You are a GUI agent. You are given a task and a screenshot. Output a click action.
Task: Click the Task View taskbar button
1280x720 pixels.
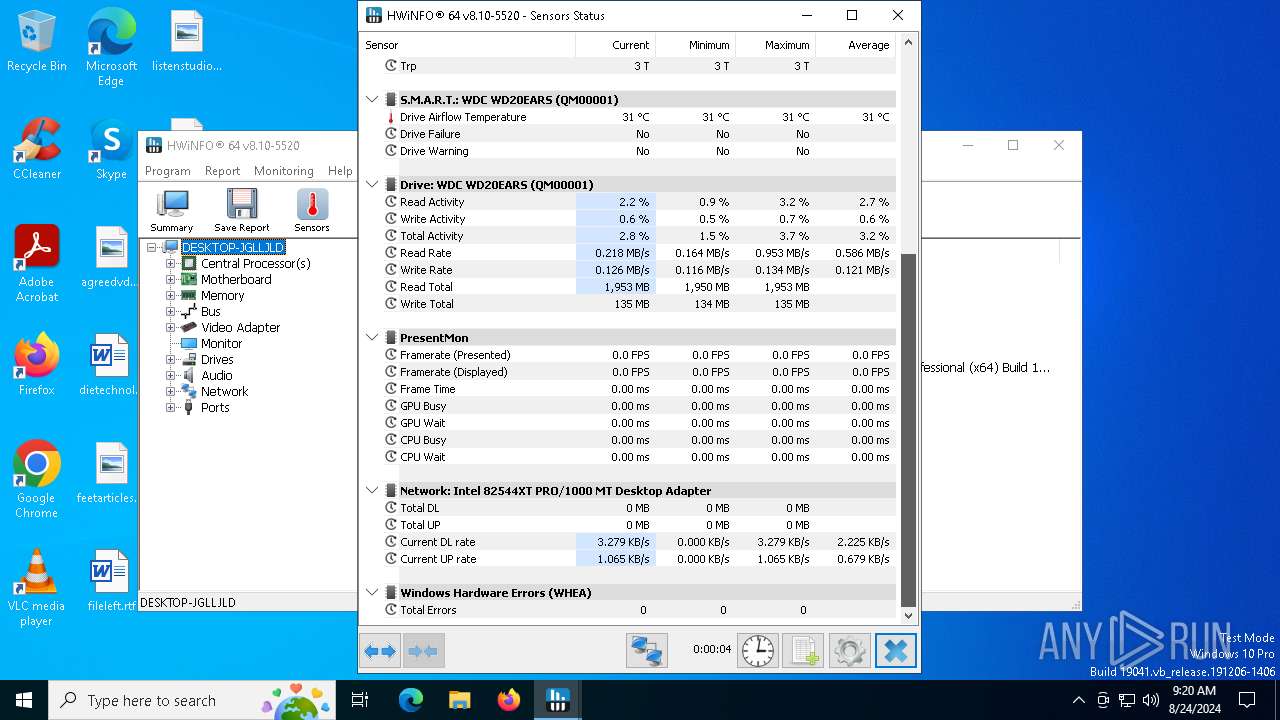[361, 700]
